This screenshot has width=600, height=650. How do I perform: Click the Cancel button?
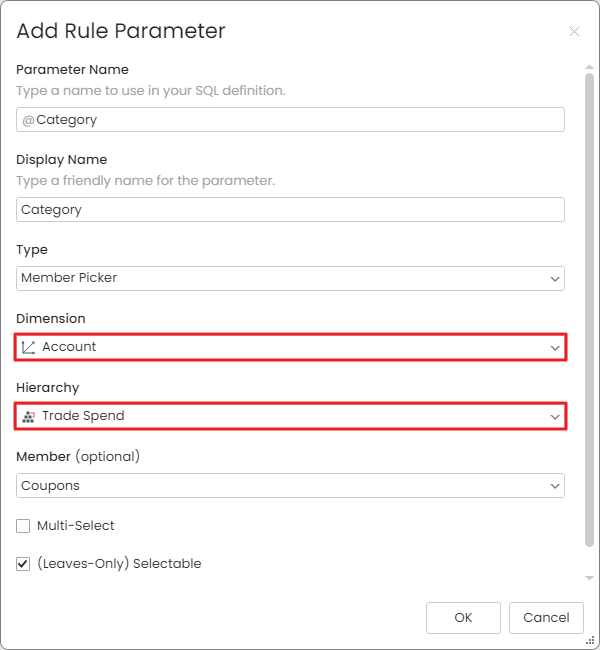click(546, 618)
